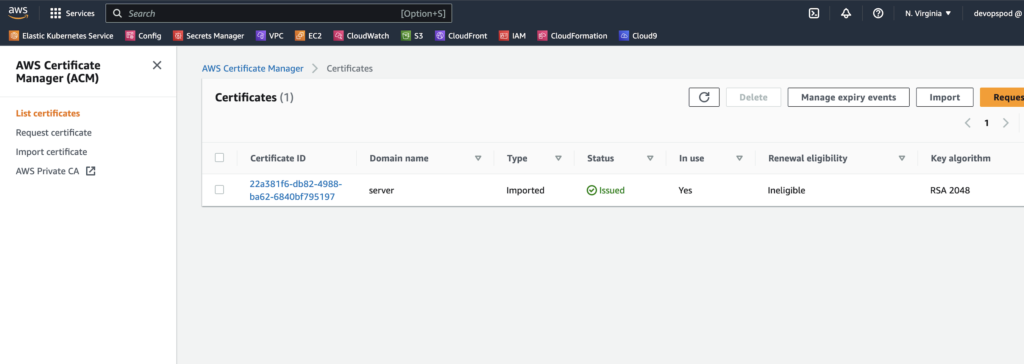Image resolution: width=1024 pixels, height=364 pixels.
Task: Open the S3 service bookmark
Action: [x=412, y=36]
